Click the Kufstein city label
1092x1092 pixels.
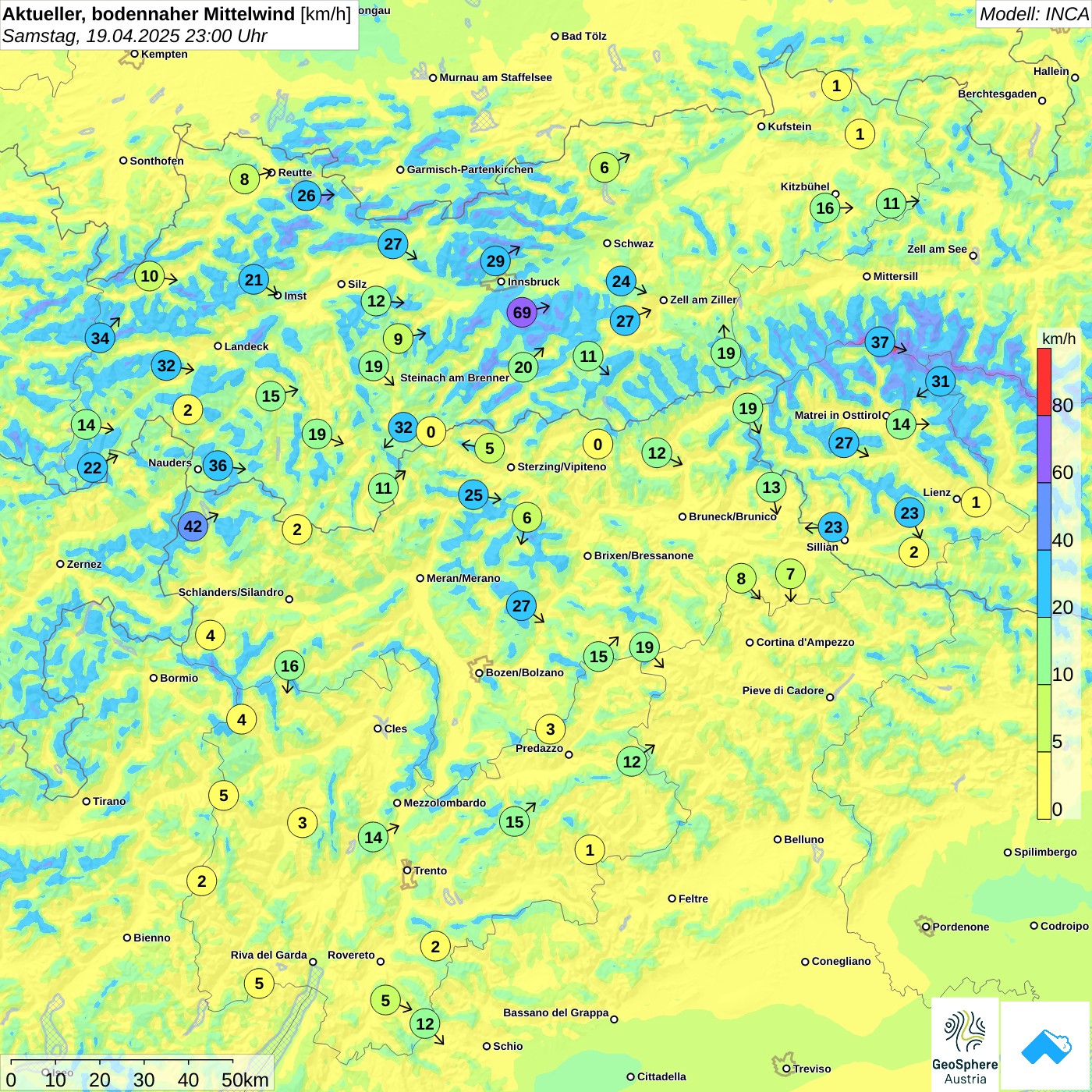coord(789,126)
